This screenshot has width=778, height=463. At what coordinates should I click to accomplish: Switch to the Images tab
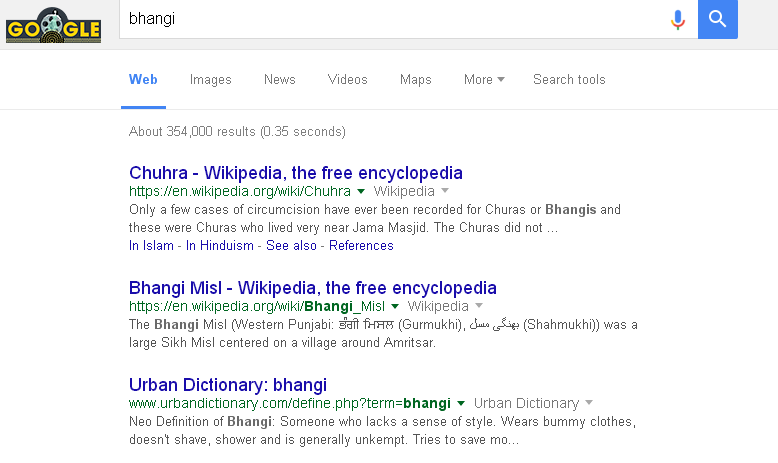(x=210, y=79)
